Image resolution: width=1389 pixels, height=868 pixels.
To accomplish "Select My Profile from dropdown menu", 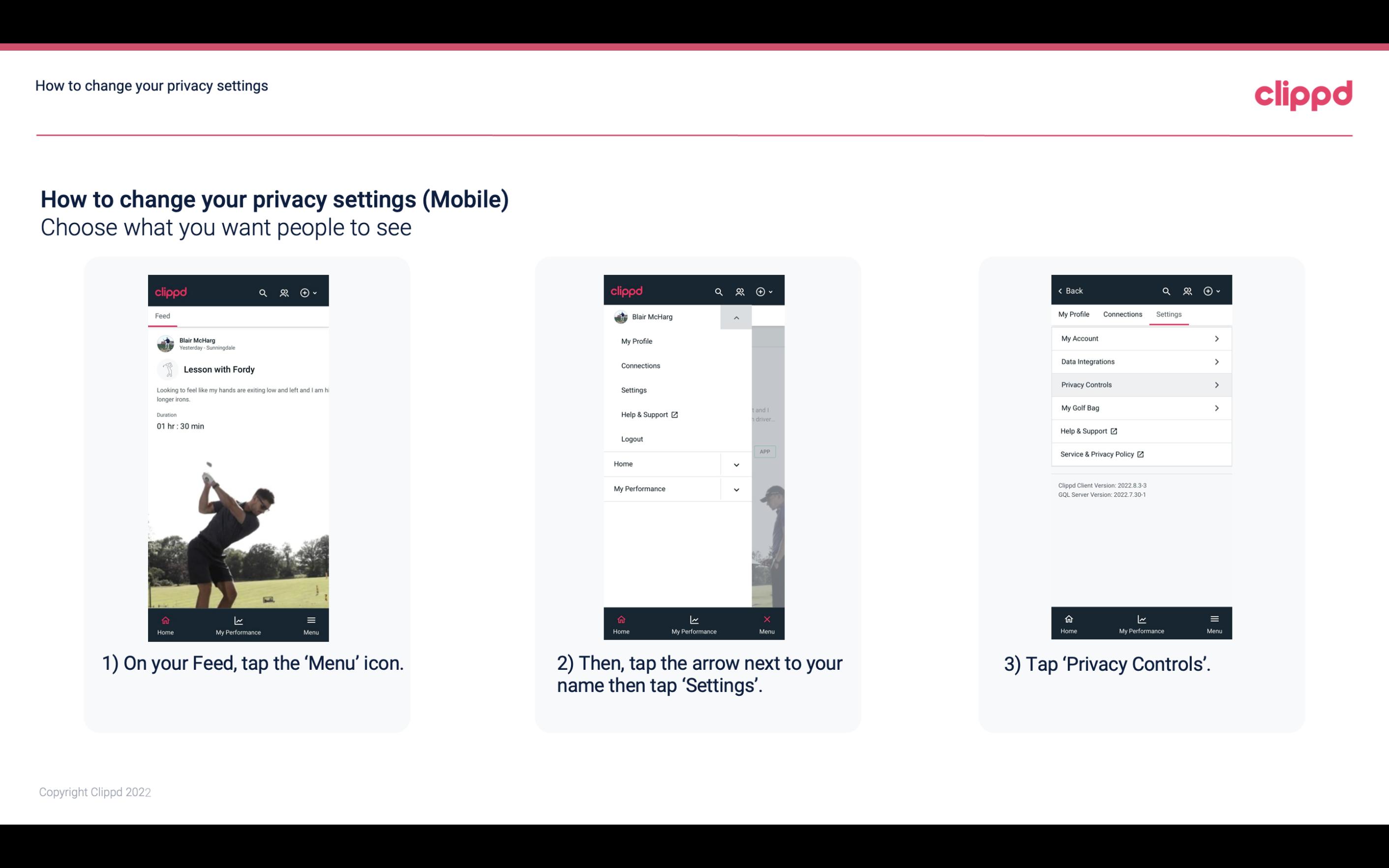I will click(x=636, y=341).
